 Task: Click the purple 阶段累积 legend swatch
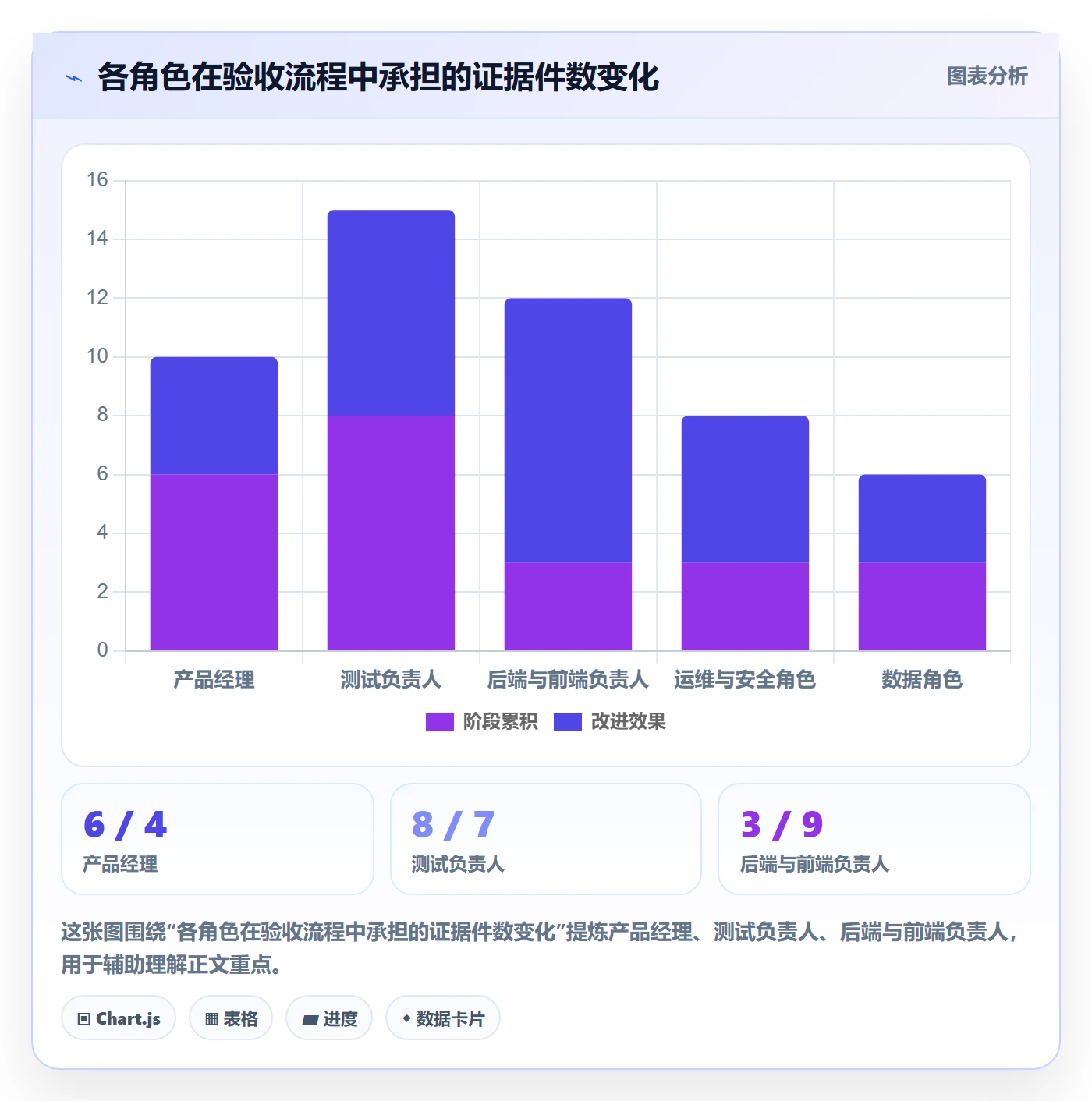click(439, 722)
